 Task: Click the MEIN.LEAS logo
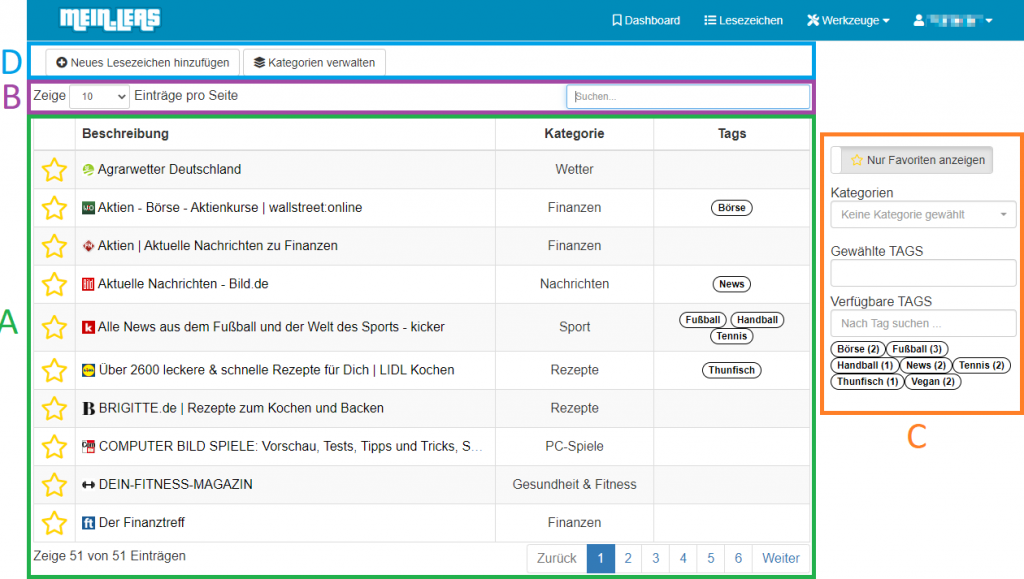[x=109, y=19]
